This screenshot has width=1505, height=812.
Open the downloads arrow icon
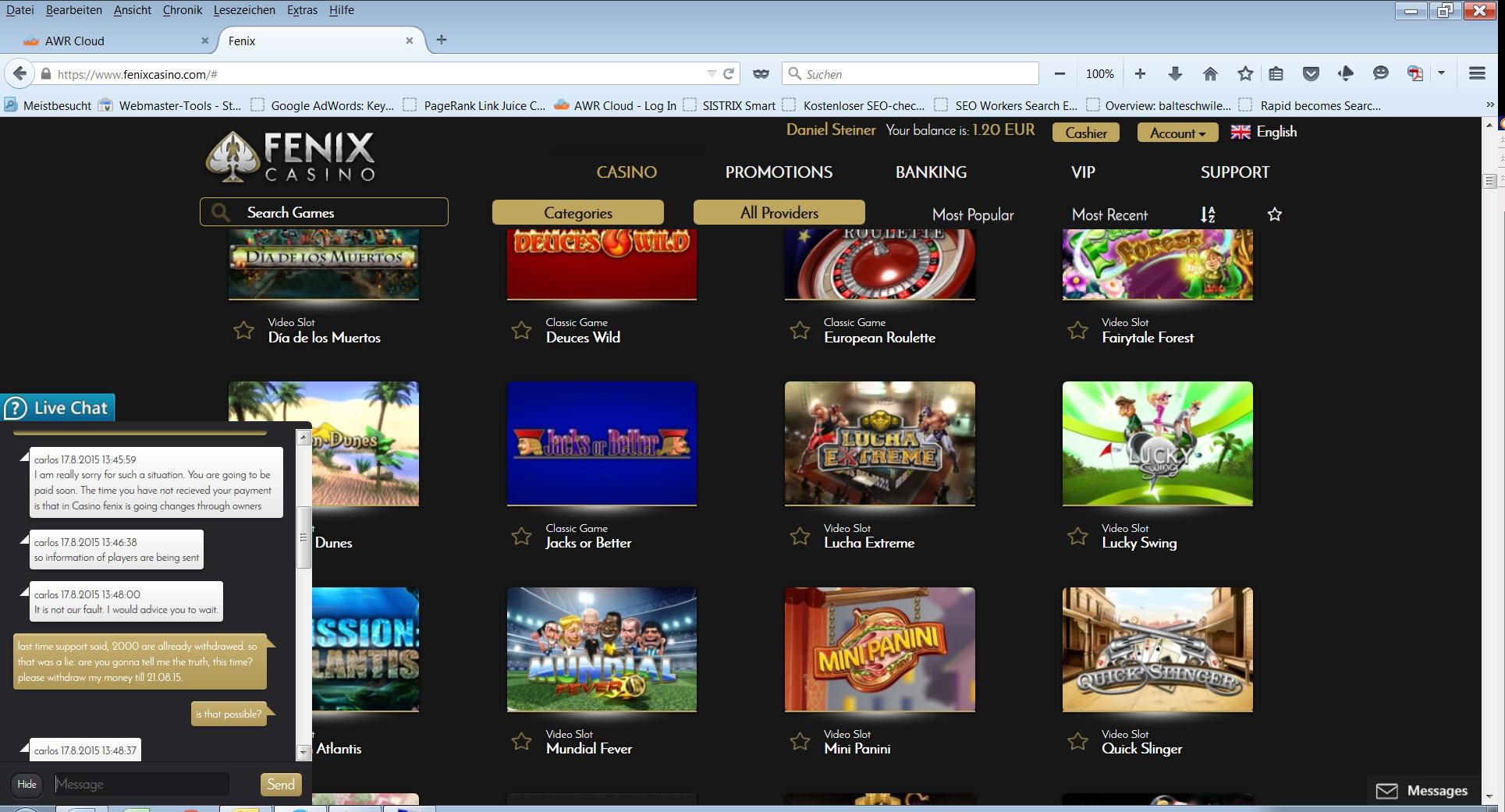pos(1175,73)
